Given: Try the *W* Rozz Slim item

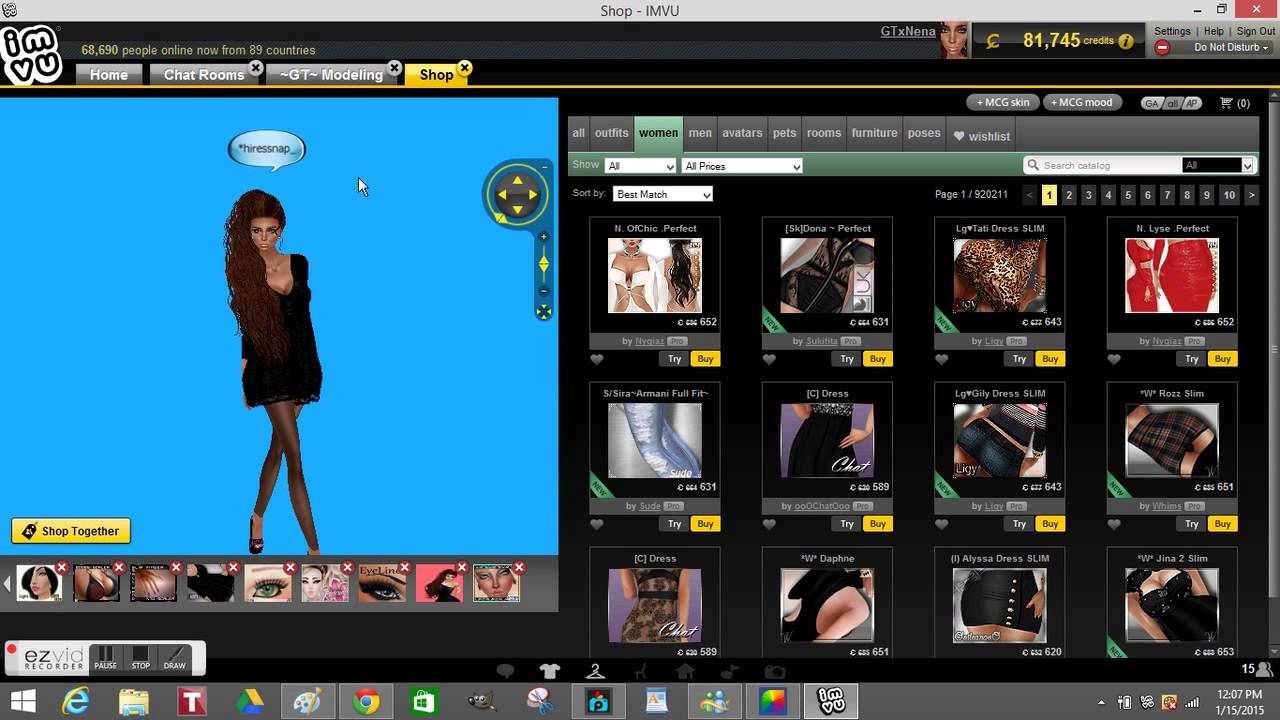Looking at the screenshot, I should pos(1191,524).
